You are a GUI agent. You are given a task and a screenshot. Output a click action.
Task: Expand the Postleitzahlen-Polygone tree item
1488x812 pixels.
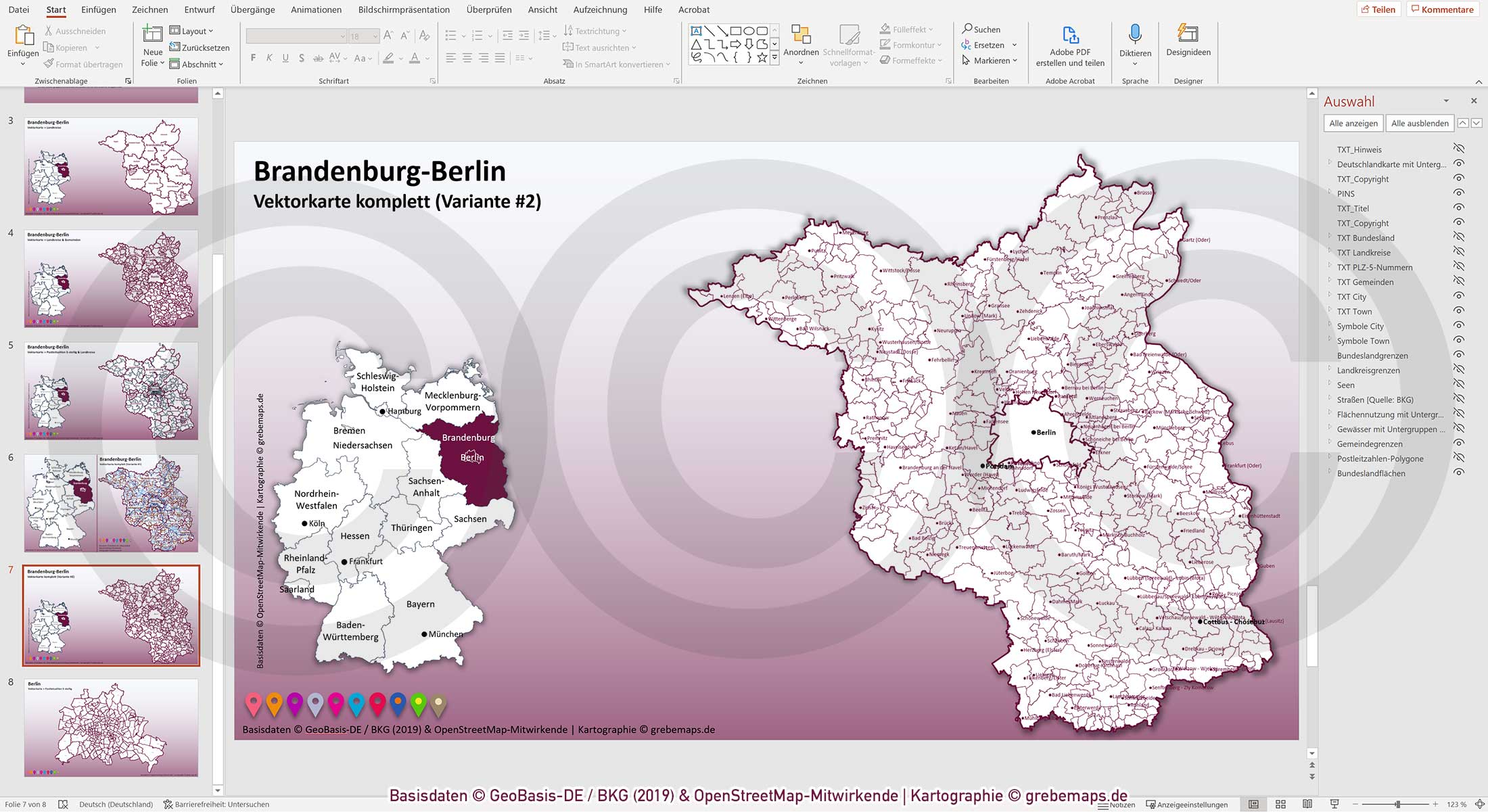pos(1330,458)
